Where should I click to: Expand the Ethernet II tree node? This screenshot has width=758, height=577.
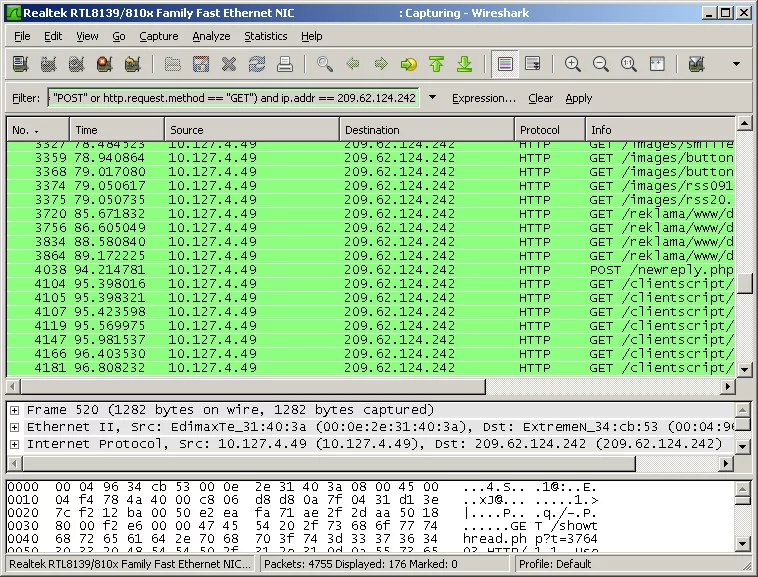pos(15,427)
